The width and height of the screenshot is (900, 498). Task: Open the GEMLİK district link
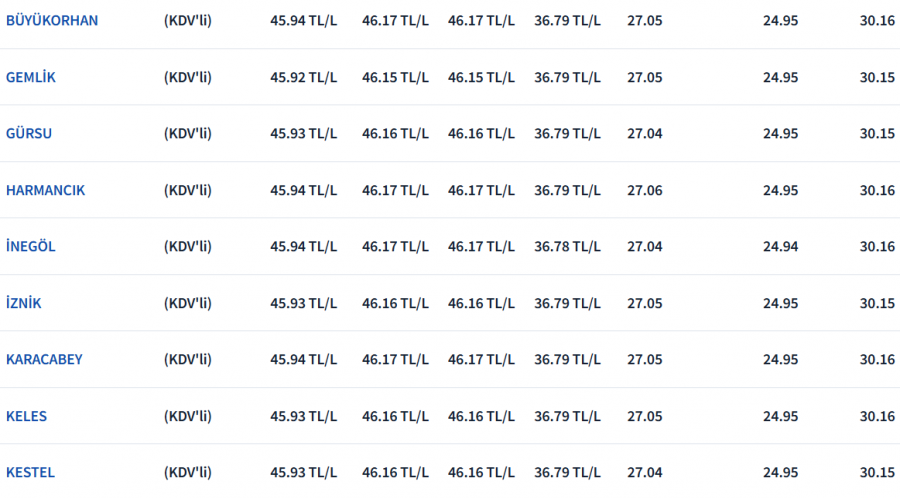coord(30,77)
